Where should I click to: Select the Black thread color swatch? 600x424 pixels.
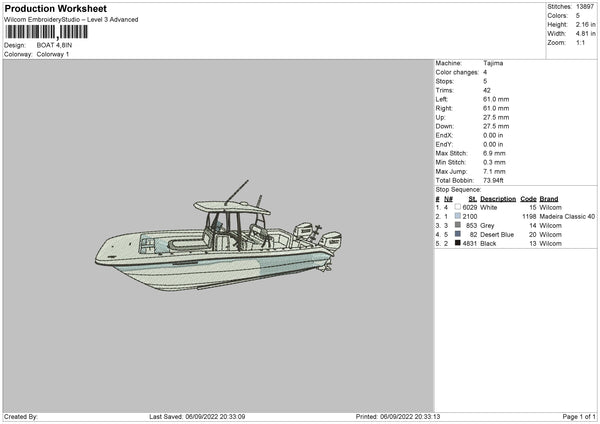(457, 243)
